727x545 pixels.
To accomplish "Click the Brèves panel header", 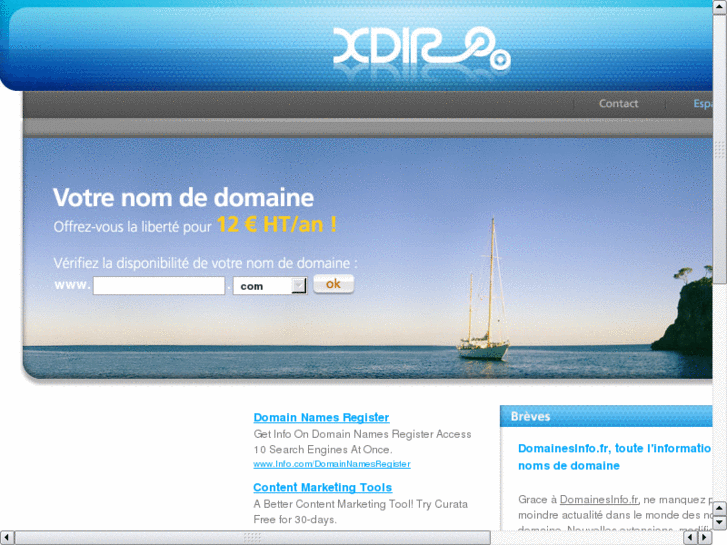I will [606, 416].
